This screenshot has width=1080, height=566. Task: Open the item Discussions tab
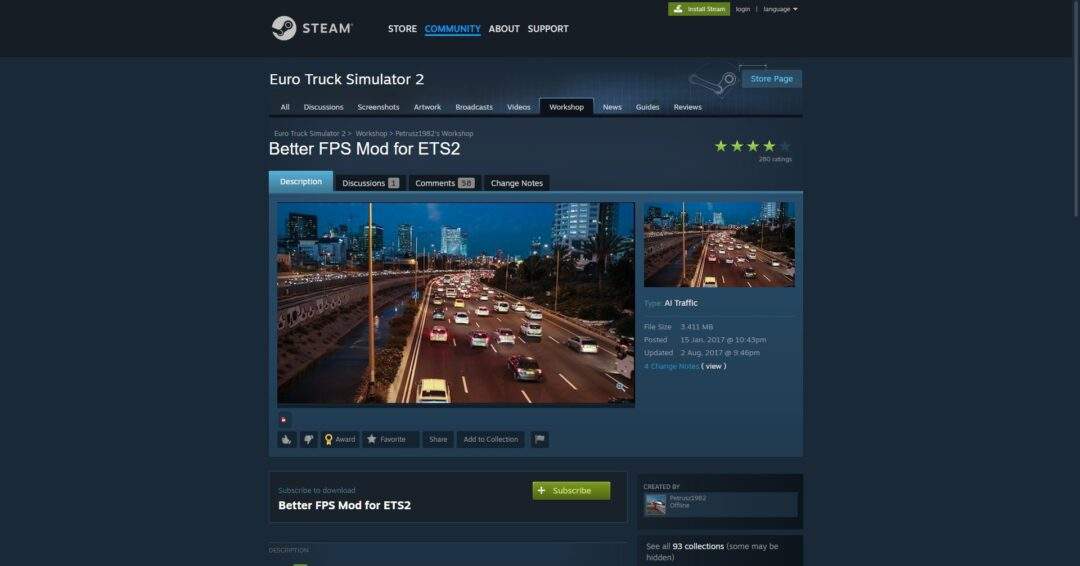[370, 183]
